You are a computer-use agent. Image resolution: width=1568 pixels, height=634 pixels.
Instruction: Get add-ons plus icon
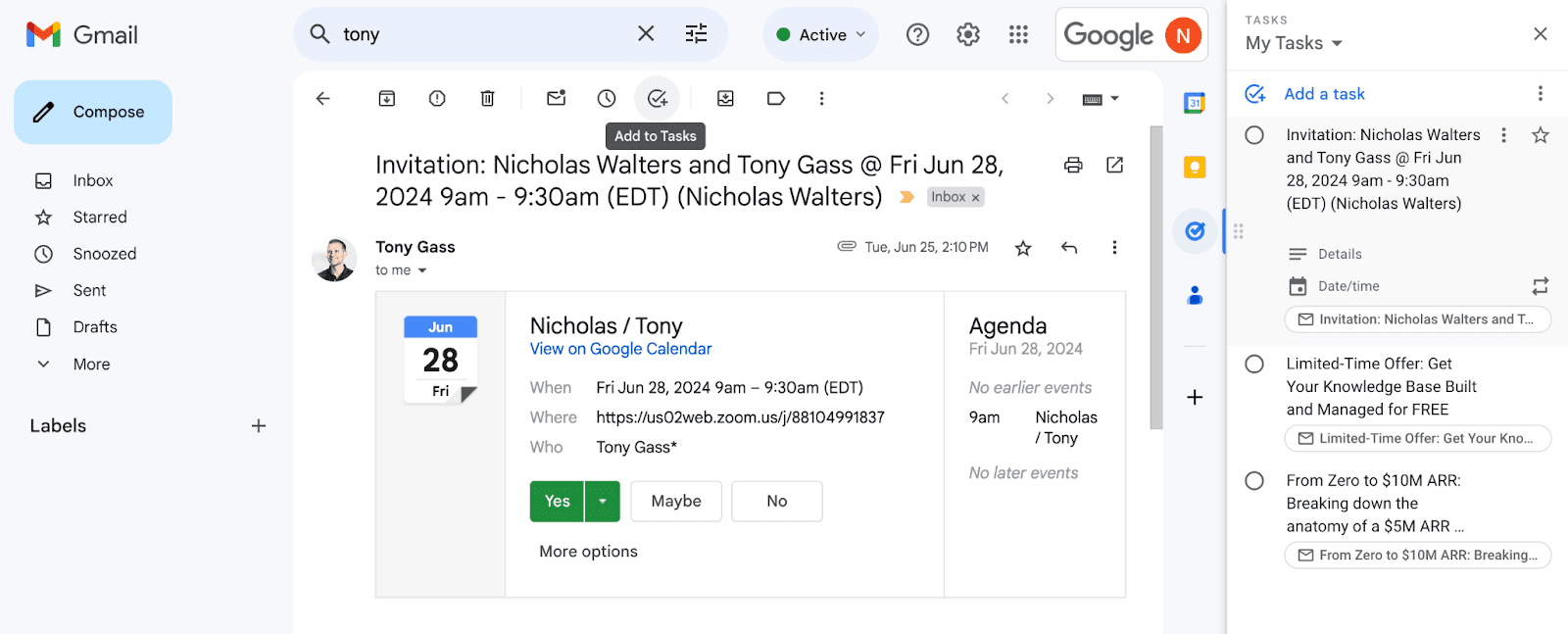pos(1195,397)
